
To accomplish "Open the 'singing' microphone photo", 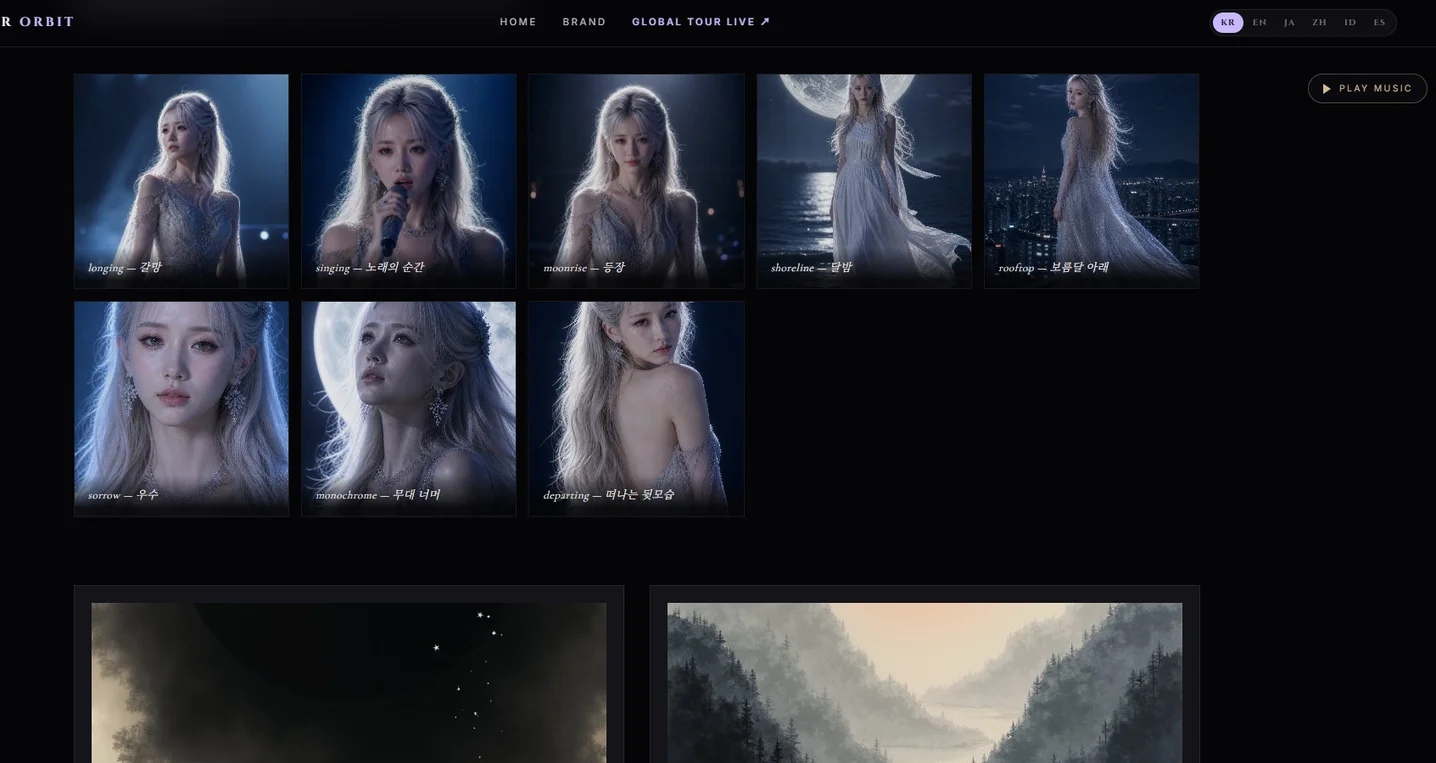I will 409,181.
